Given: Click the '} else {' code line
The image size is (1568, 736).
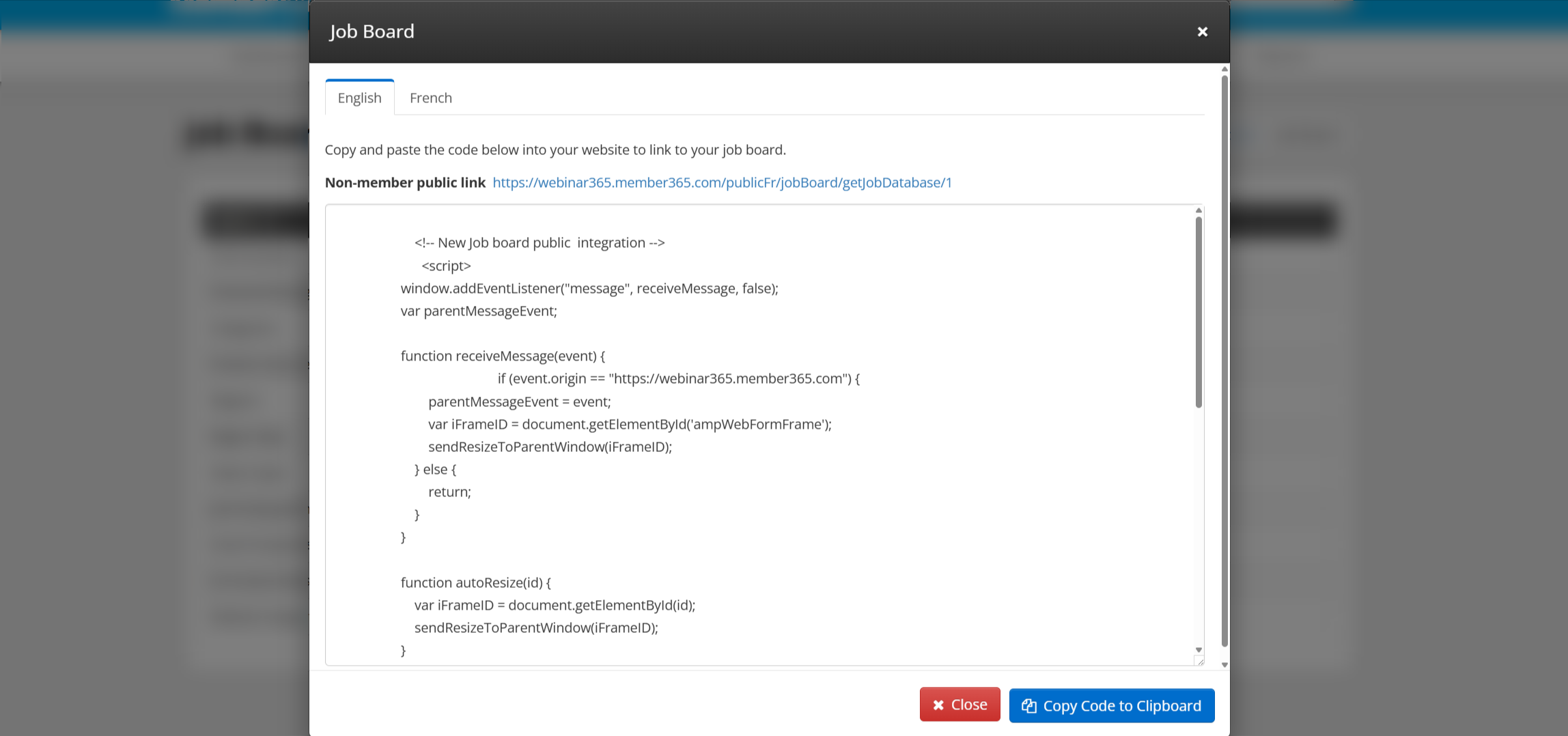Looking at the screenshot, I should pos(435,469).
